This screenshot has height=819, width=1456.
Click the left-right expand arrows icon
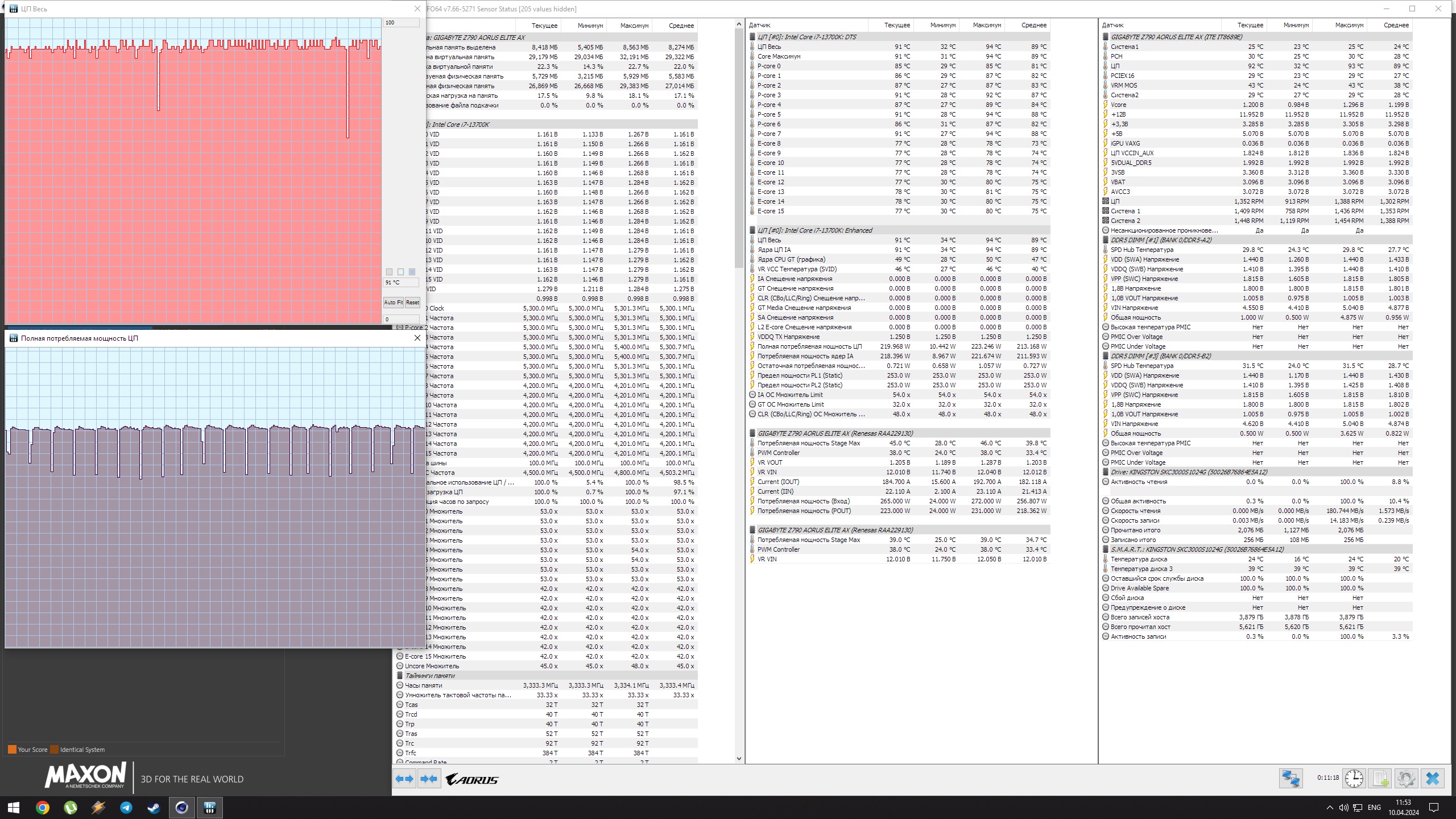pos(404,779)
